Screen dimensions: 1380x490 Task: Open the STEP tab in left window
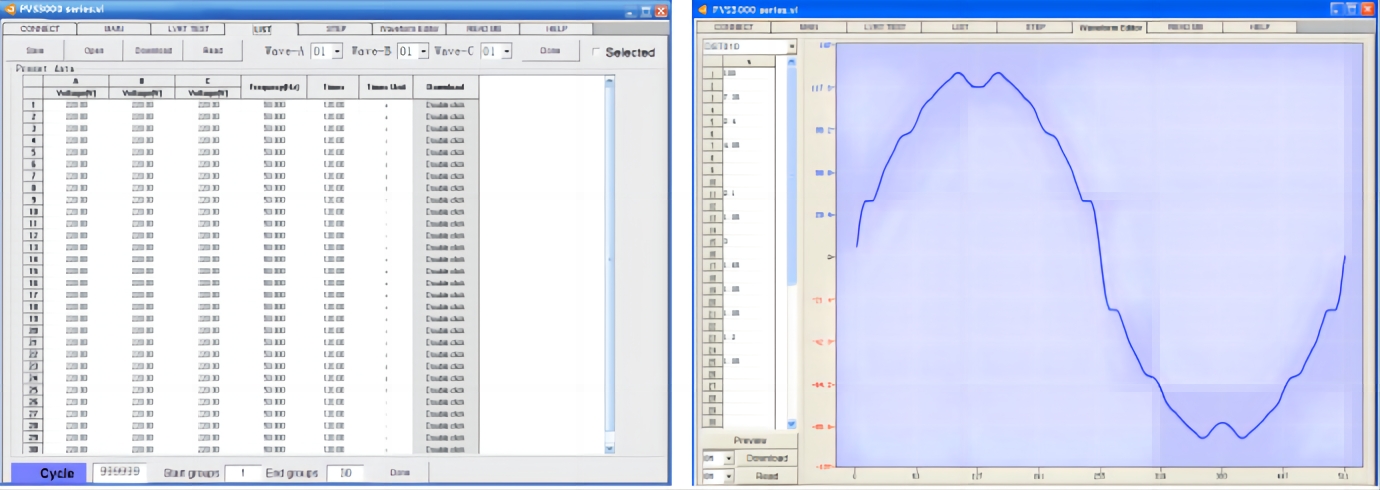(x=336, y=29)
